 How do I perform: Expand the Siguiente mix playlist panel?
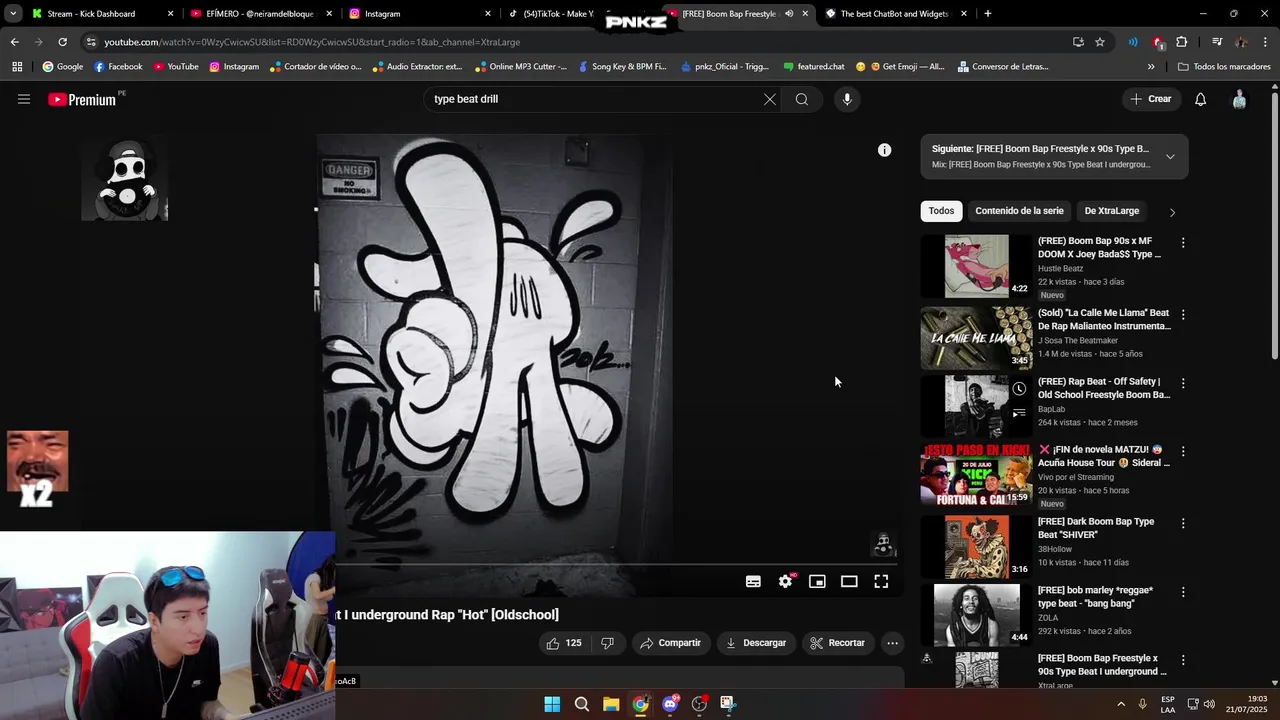click(1170, 157)
